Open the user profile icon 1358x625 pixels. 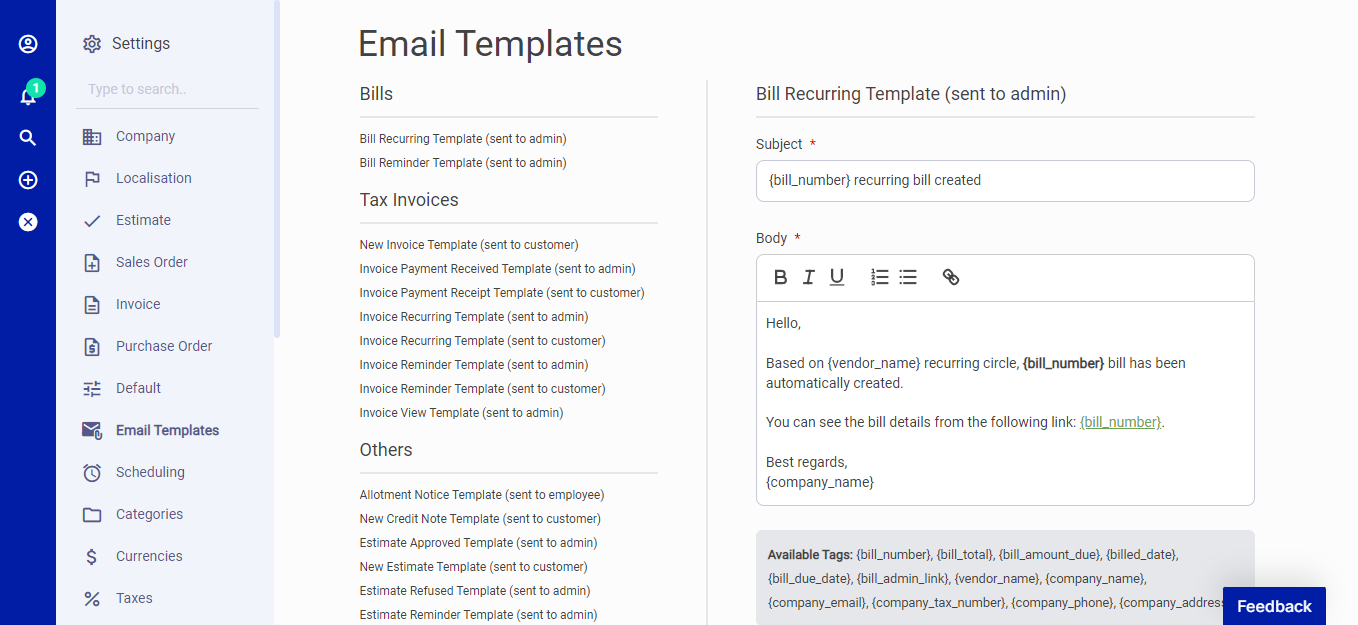27,44
